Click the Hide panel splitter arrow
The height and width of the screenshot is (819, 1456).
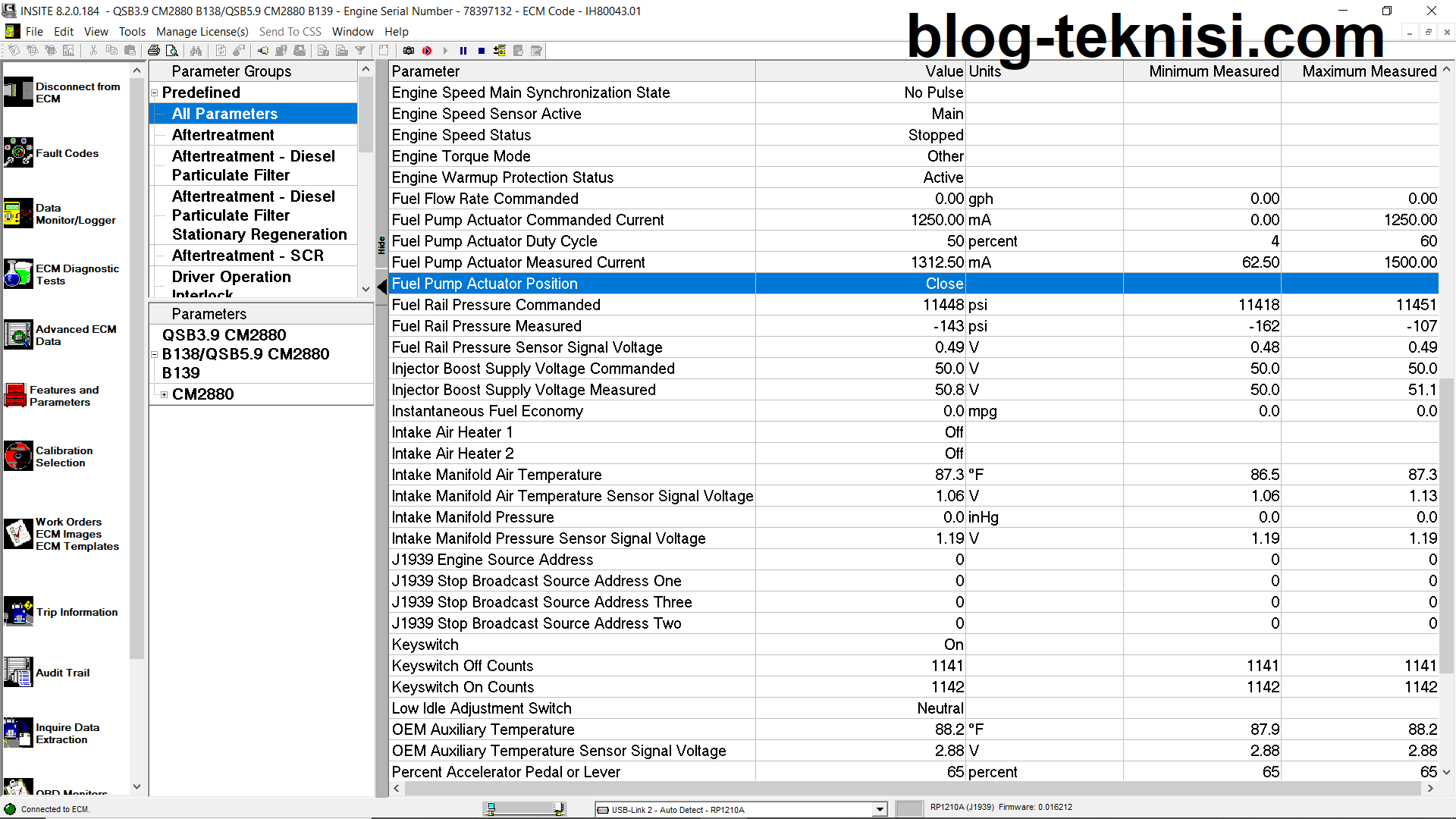pos(382,287)
